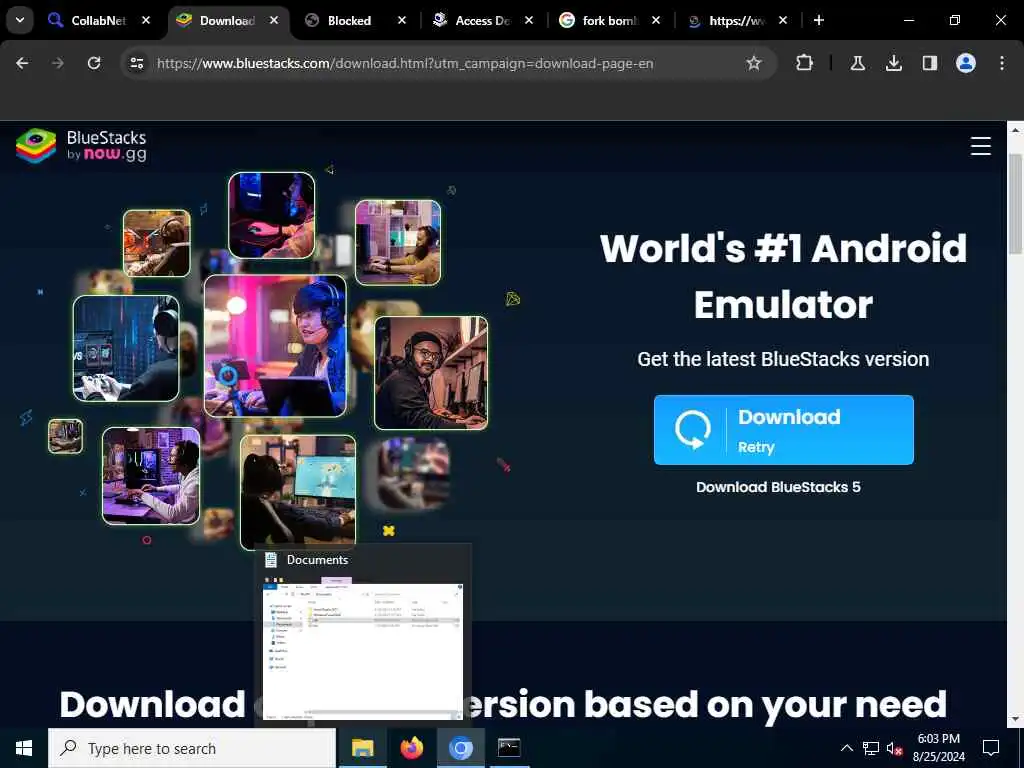Click the center streamer photo thumbnail
The height and width of the screenshot is (768, 1024).
[275, 345]
